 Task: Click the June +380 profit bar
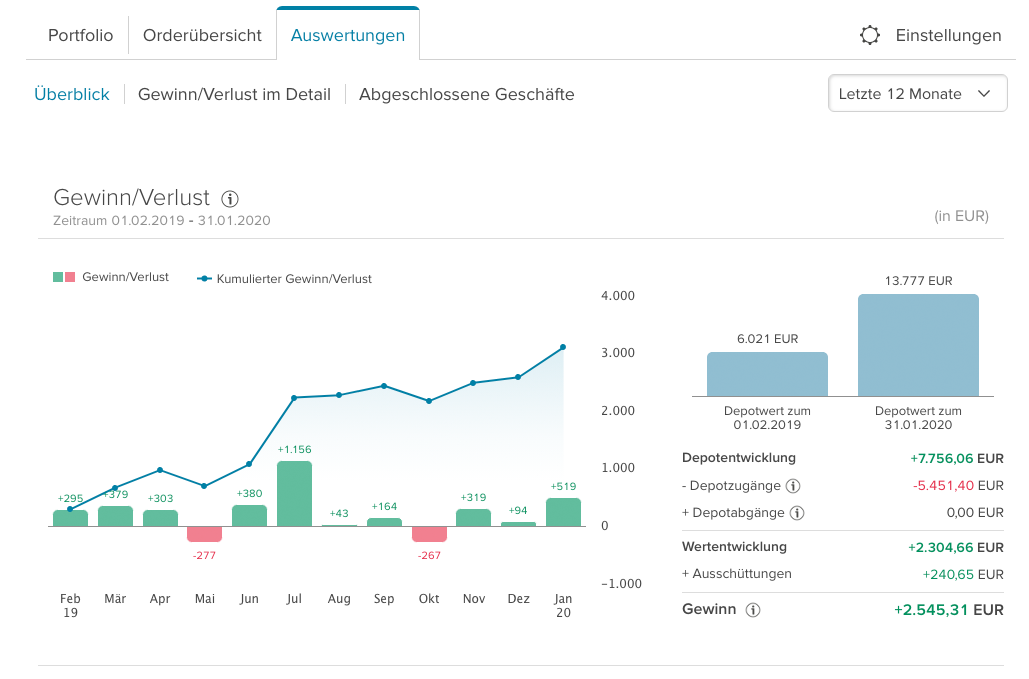tap(249, 516)
